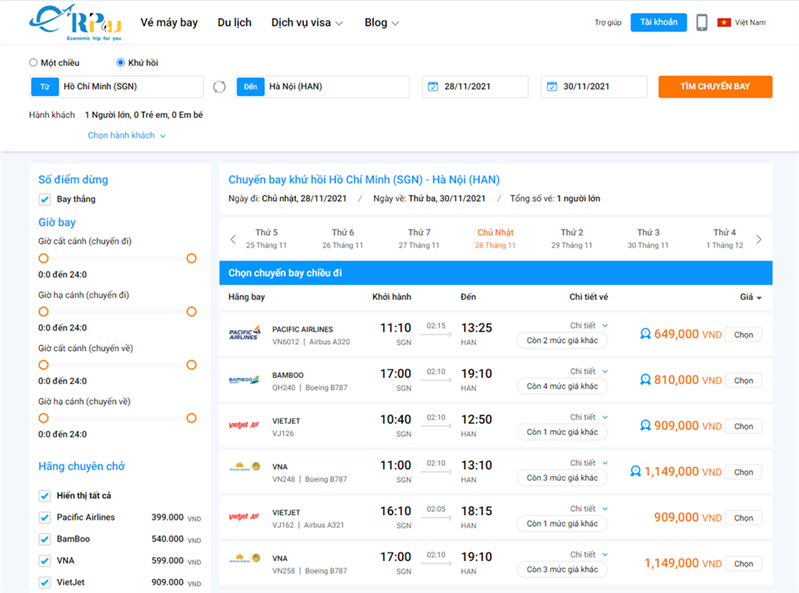This screenshot has height=593, width=799.
Task: Open Trợ giúp help link
Action: tap(608, 22)
